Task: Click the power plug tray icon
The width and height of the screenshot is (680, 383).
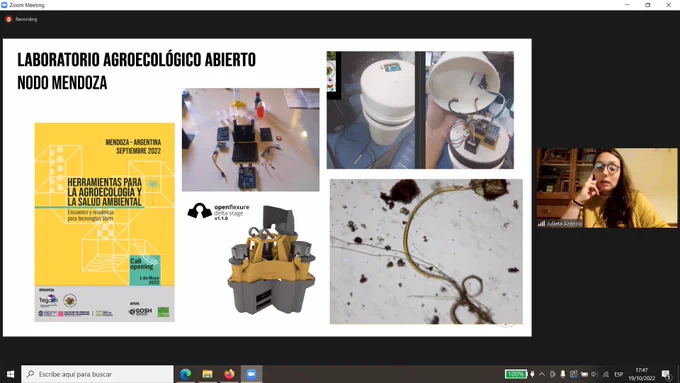Action: tap(533, 374)
